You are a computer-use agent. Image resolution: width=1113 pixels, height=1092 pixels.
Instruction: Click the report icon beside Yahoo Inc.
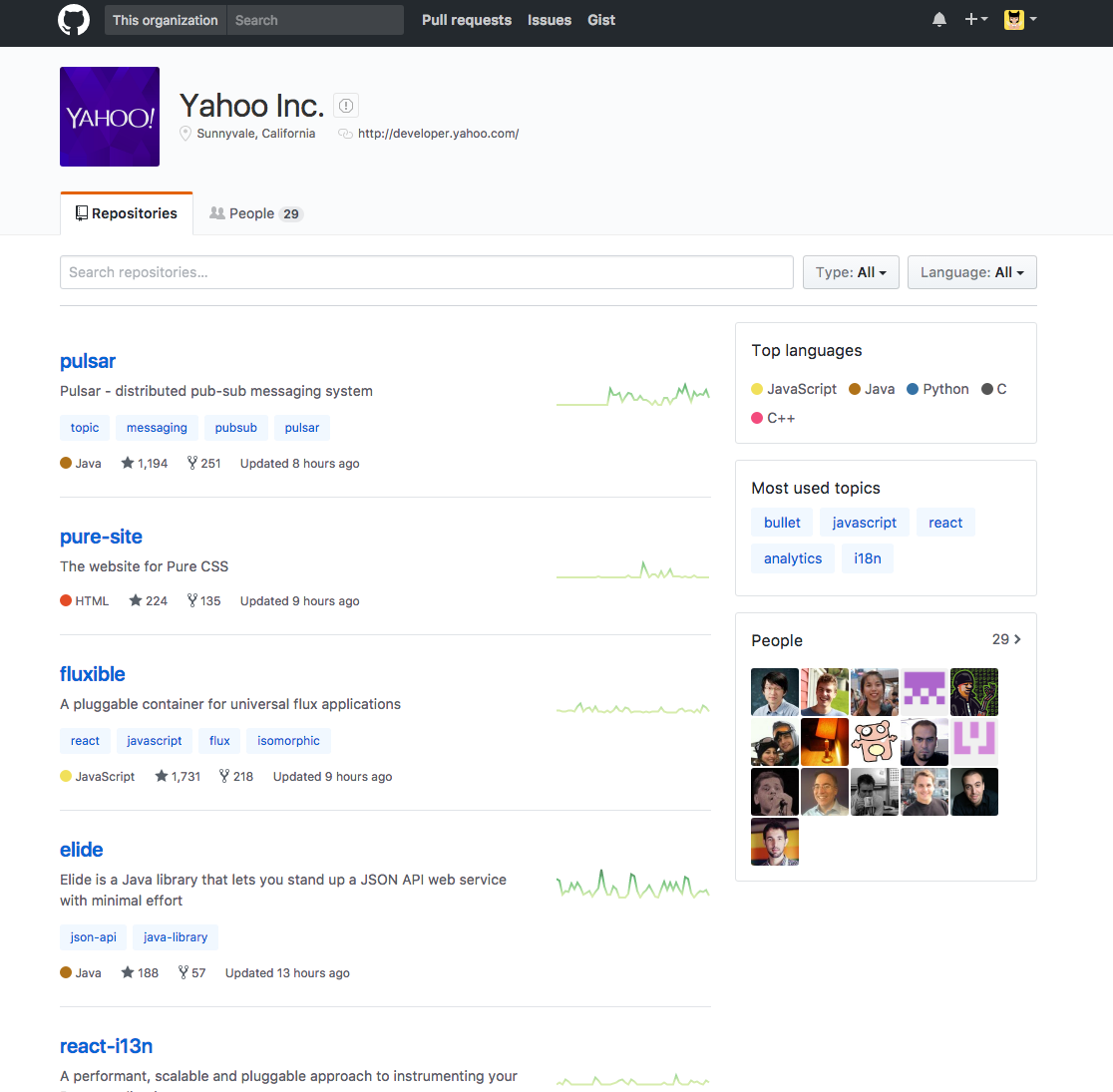346,106
